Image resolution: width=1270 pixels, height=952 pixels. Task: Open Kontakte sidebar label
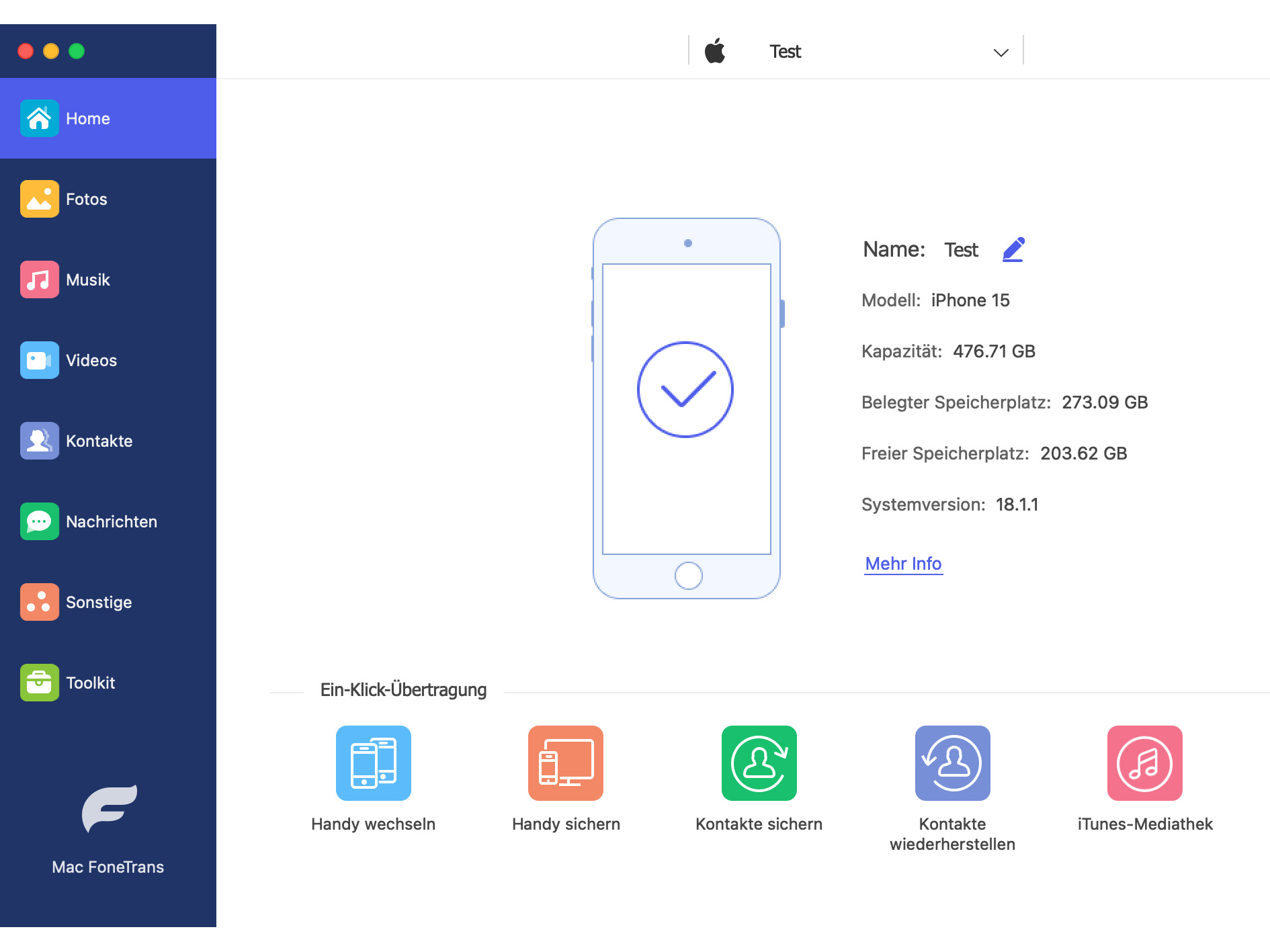click(99, 441)
